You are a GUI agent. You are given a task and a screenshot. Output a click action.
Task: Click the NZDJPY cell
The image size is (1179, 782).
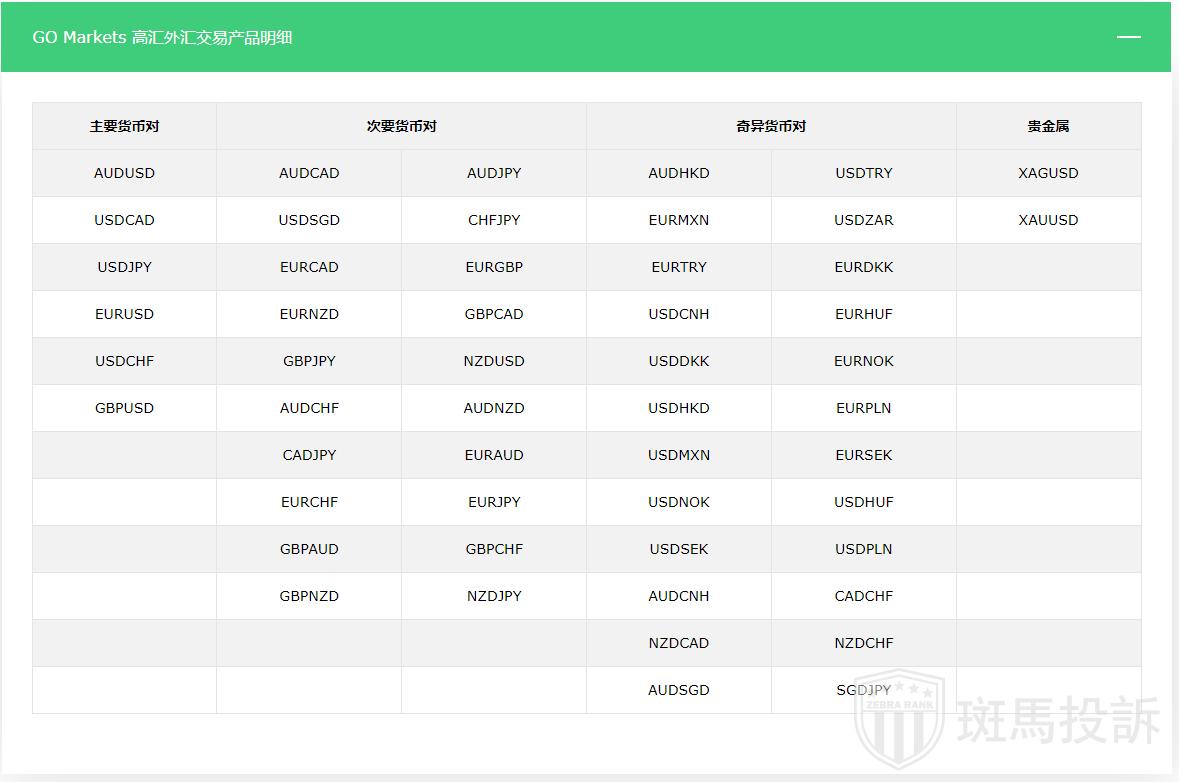494,596
